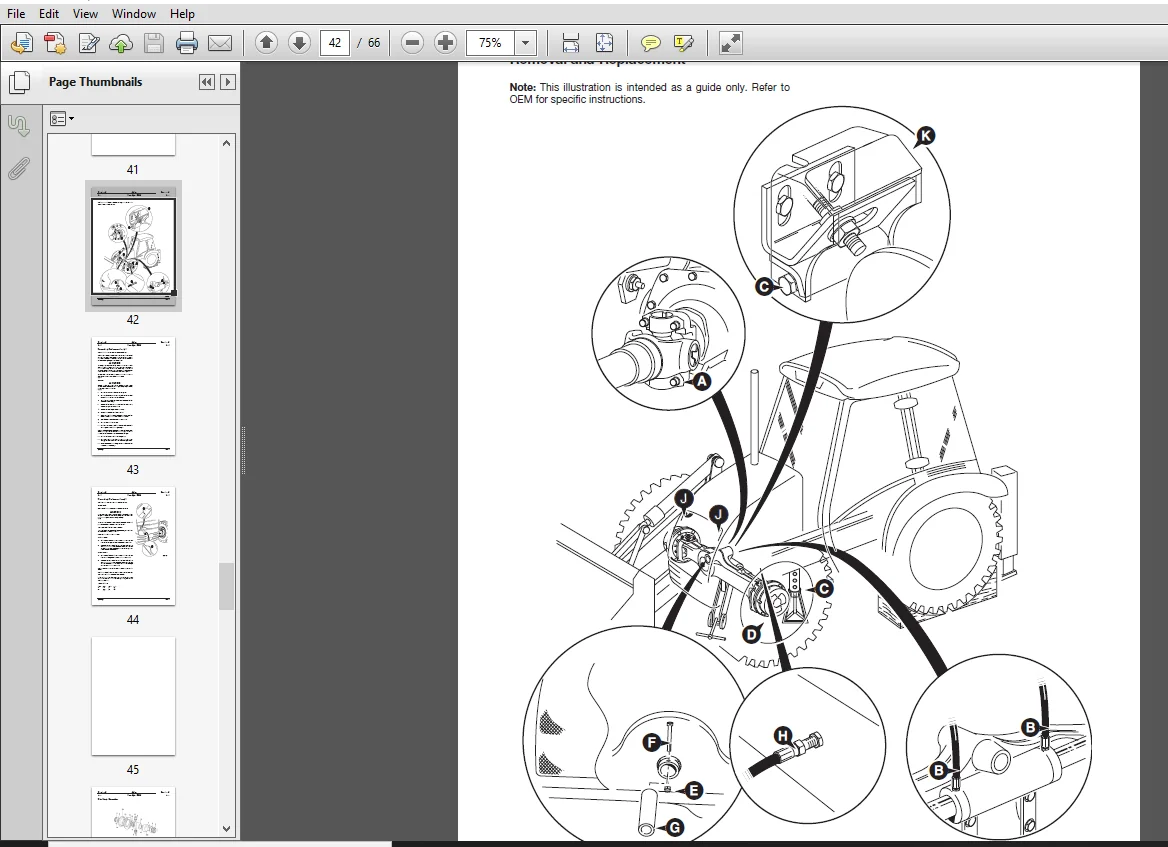Open the zoom percentage dropdown arrow
This screenshot has width=1168, height=847.
(526, 42)
